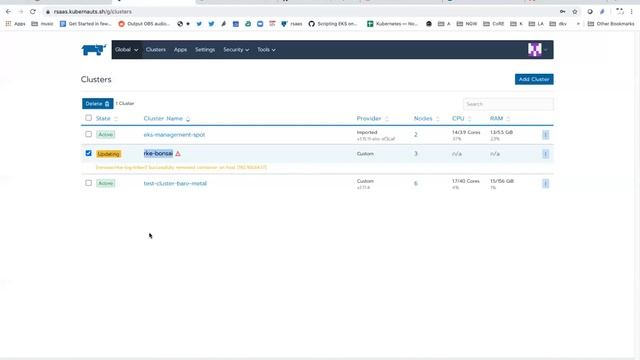Open the actions menu for eks-management-spot row

click(x=545, y=135)
